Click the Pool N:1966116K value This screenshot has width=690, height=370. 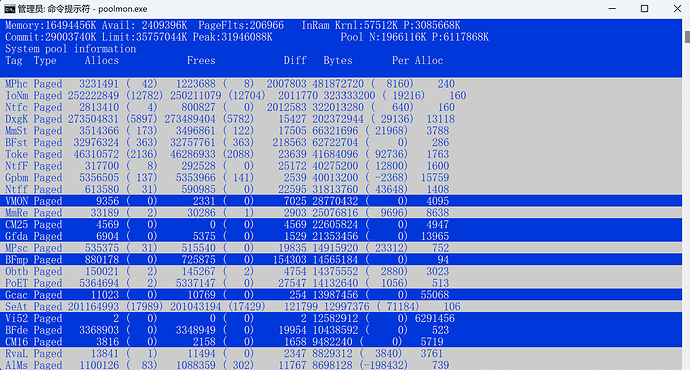(x=383, y=37)
